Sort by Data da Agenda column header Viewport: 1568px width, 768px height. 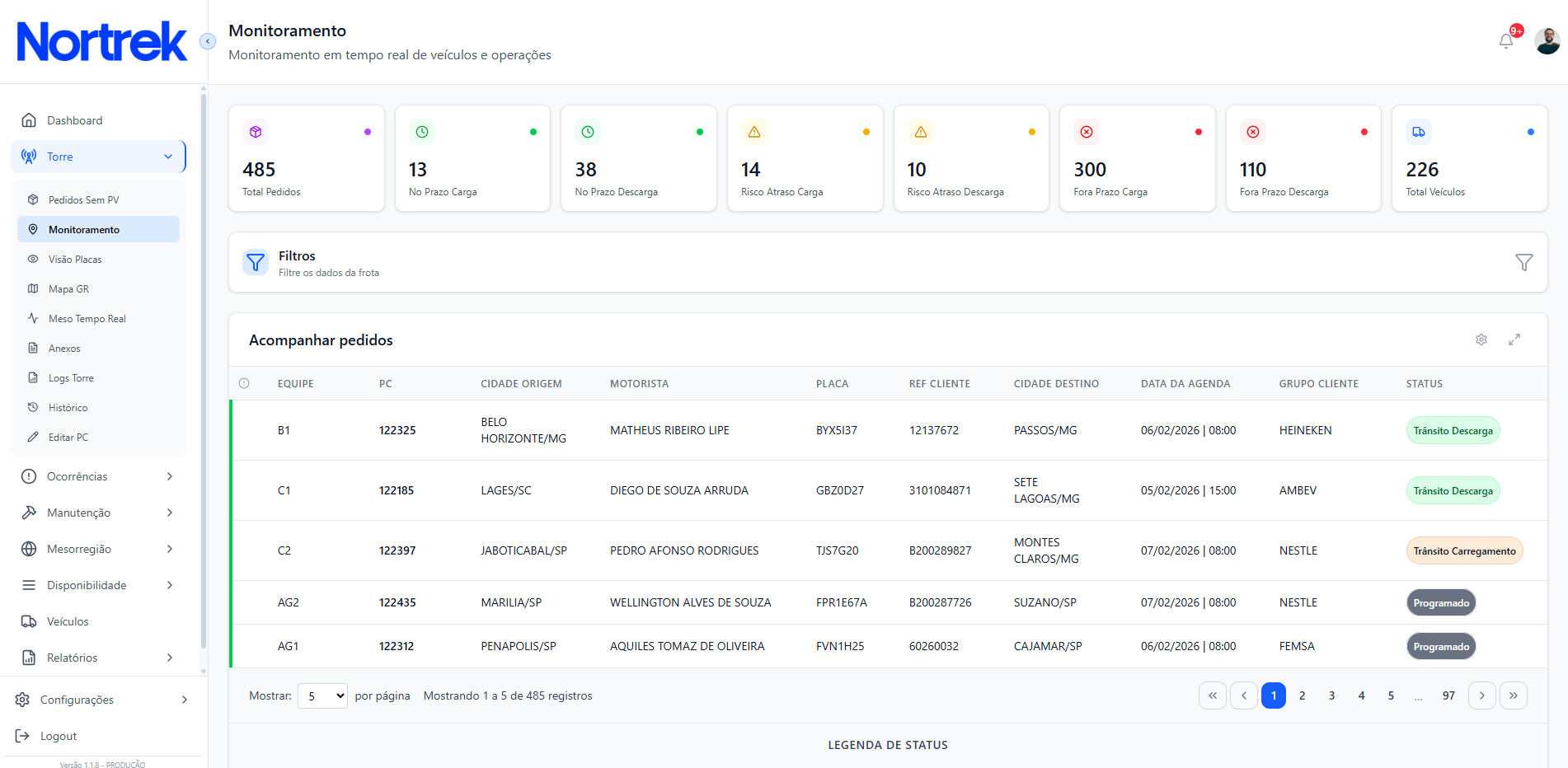tap(1185, 384)
